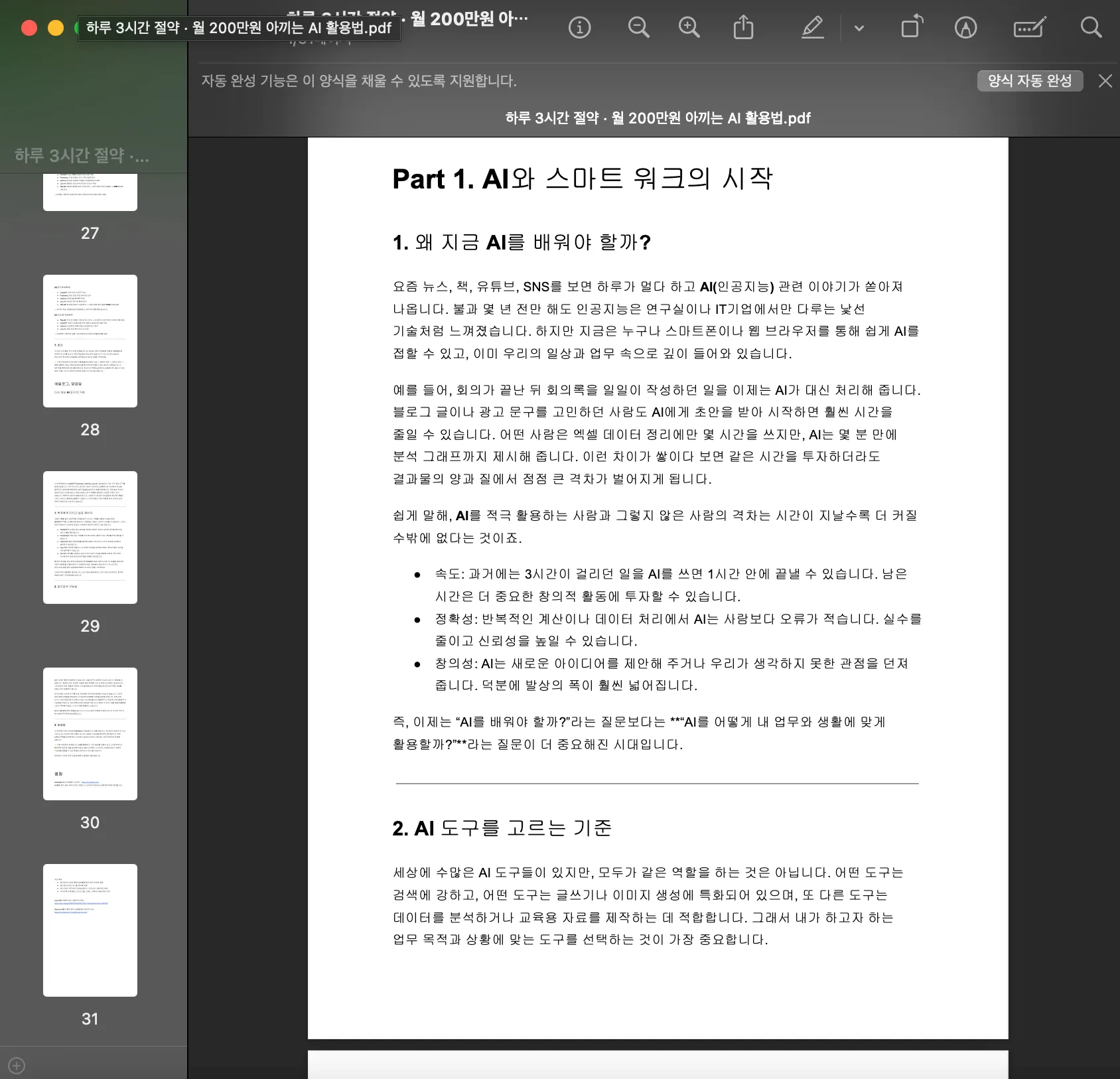Dismiss the autofill notification banner
Viewport: 1120px width, 1079px height.
1106,81
